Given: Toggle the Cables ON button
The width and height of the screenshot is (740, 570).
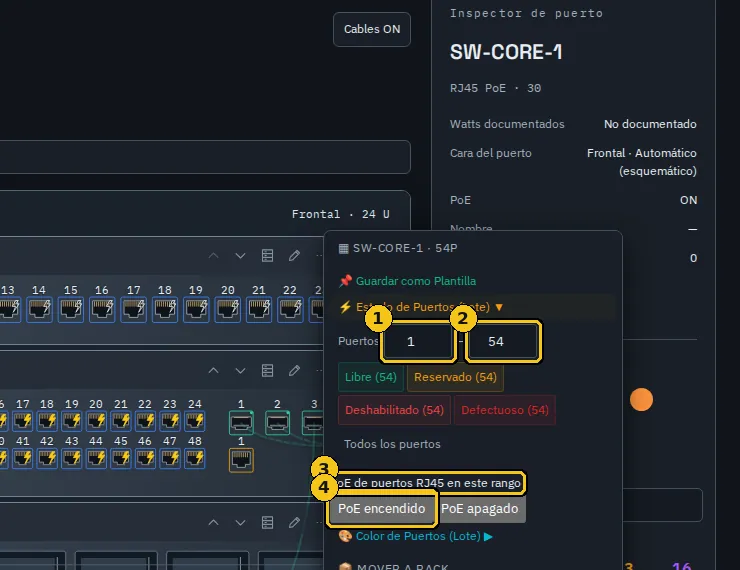Looking at the screenshot, I should [372, 29].
